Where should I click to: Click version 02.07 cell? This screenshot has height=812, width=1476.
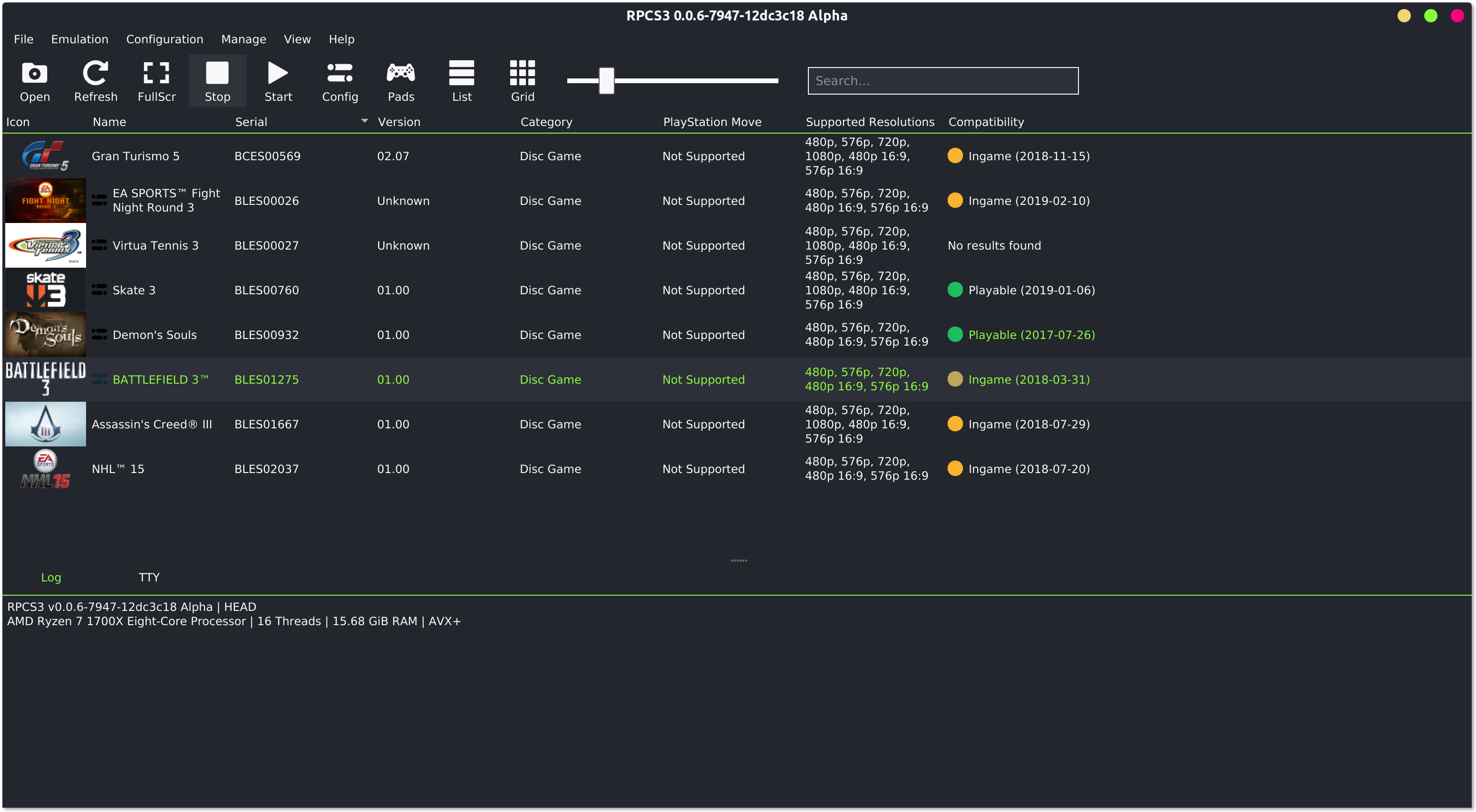pos(393,156)
